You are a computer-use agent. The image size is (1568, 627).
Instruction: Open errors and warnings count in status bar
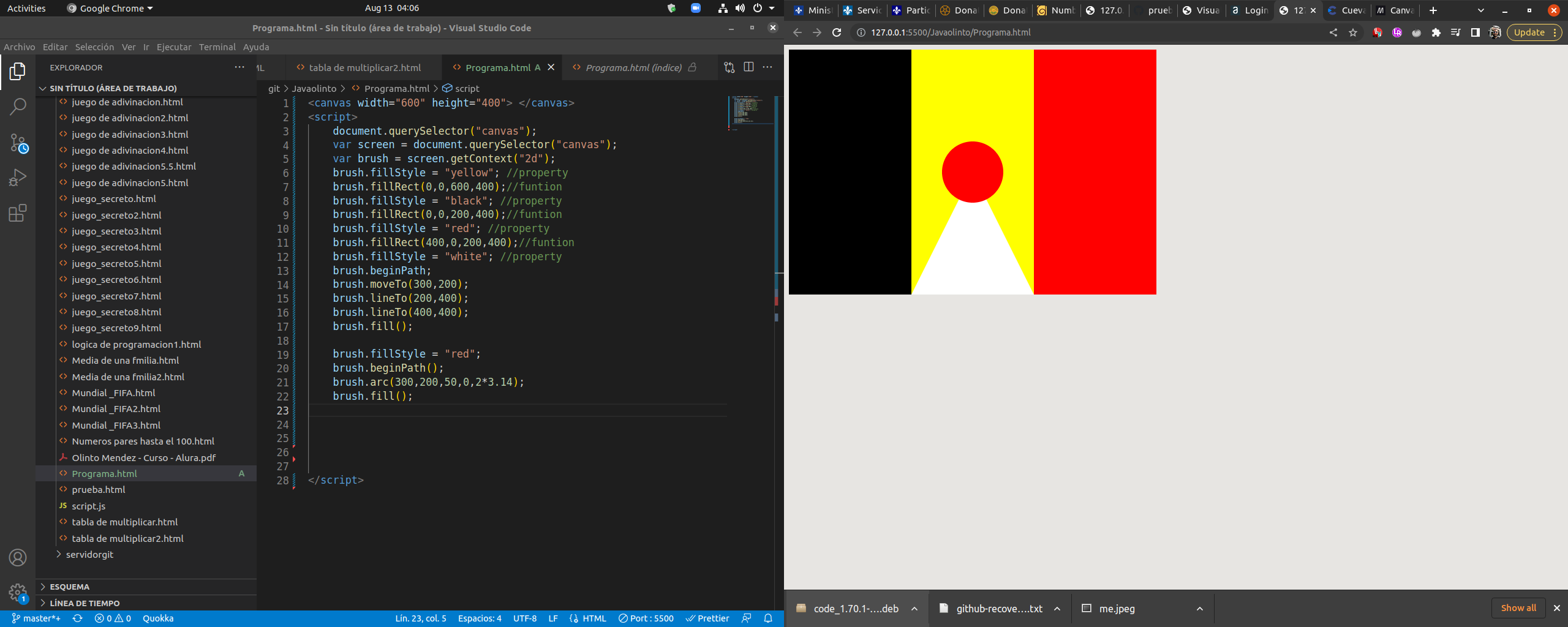[113, 618]
